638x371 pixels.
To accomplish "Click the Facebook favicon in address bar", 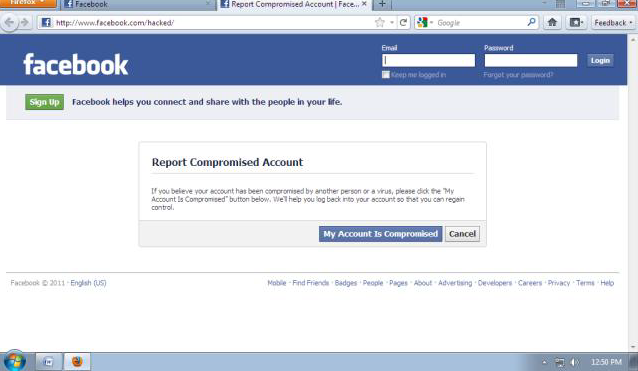I will 46,22.
